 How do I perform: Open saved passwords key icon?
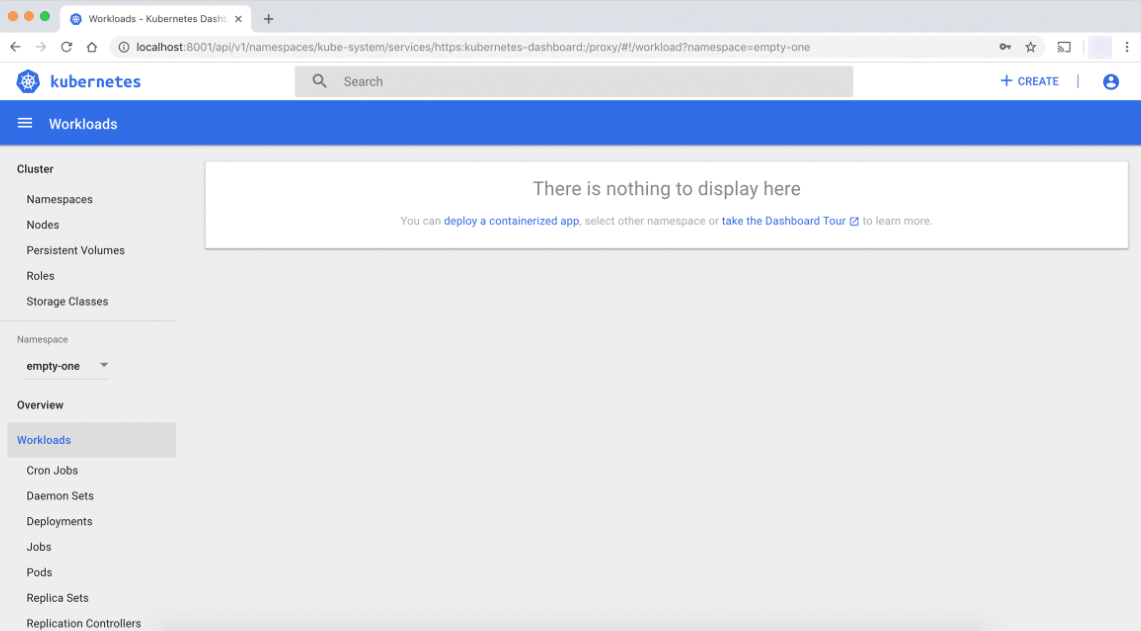tap(1005, 47)
